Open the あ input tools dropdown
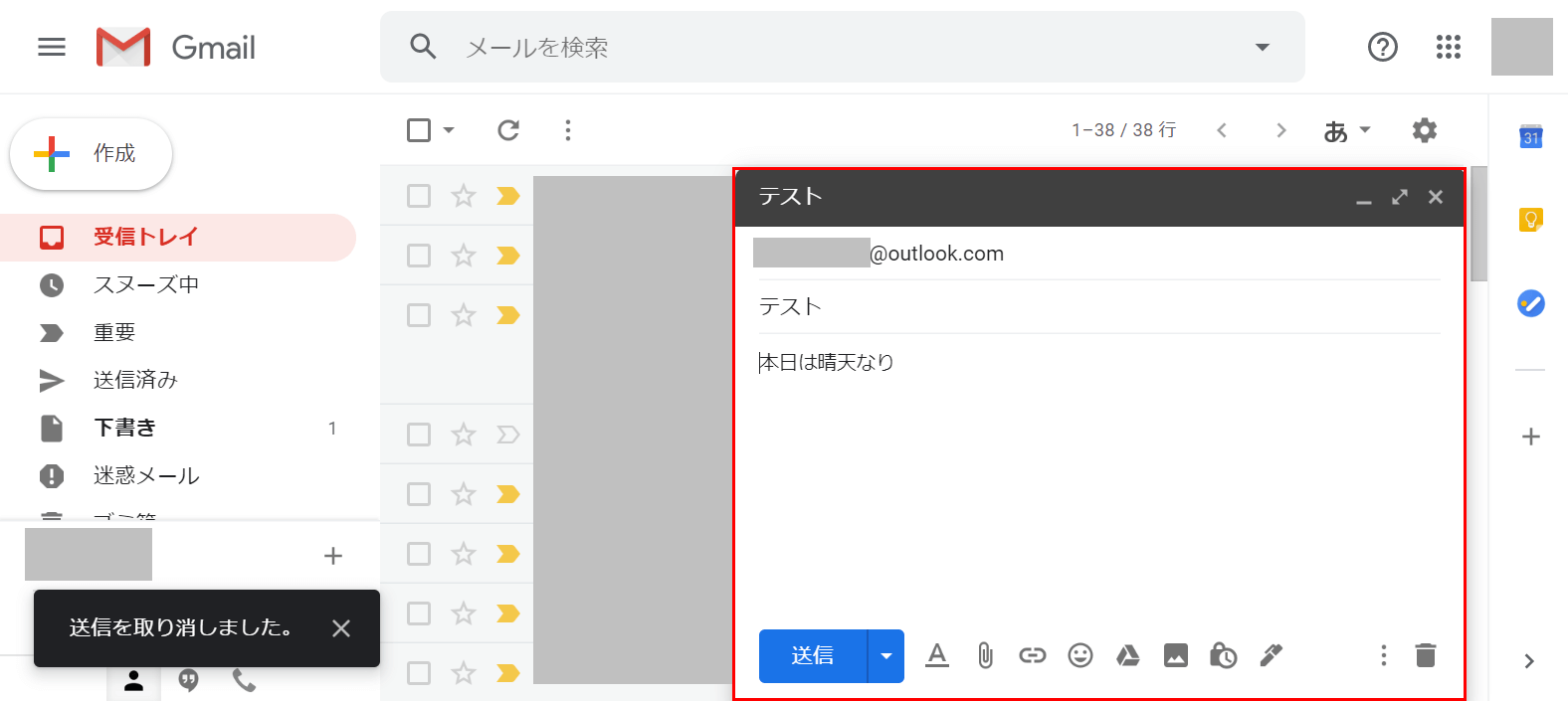The image size is (1568, 701). coord(1347,130)
